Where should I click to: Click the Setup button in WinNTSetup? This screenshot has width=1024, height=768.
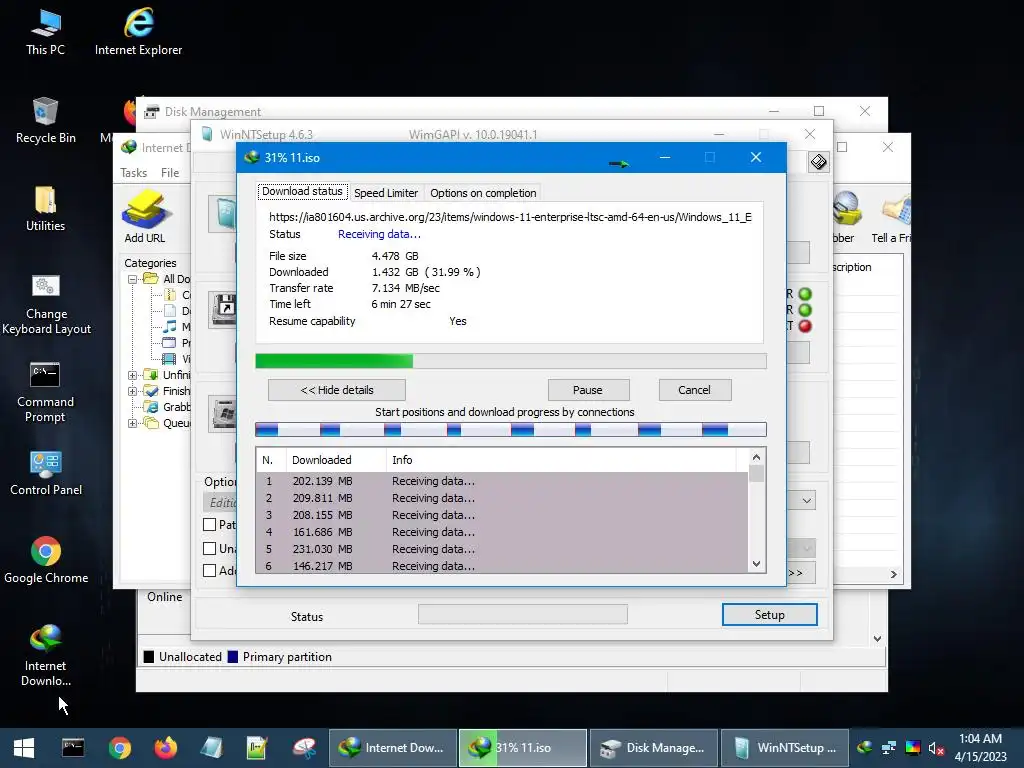pos(769,615)
